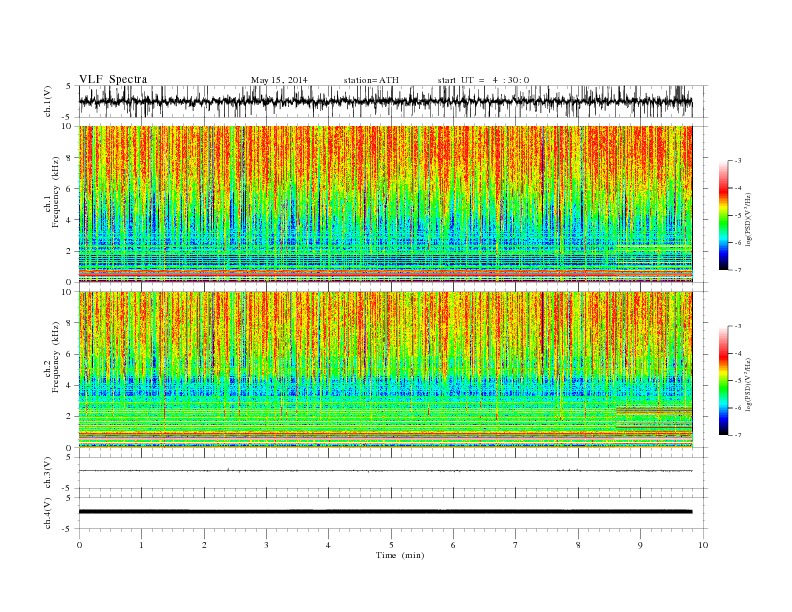The image size is (792, 612).
Task: Click the "2" tick on the Time axis
Action: pos(204,545)
